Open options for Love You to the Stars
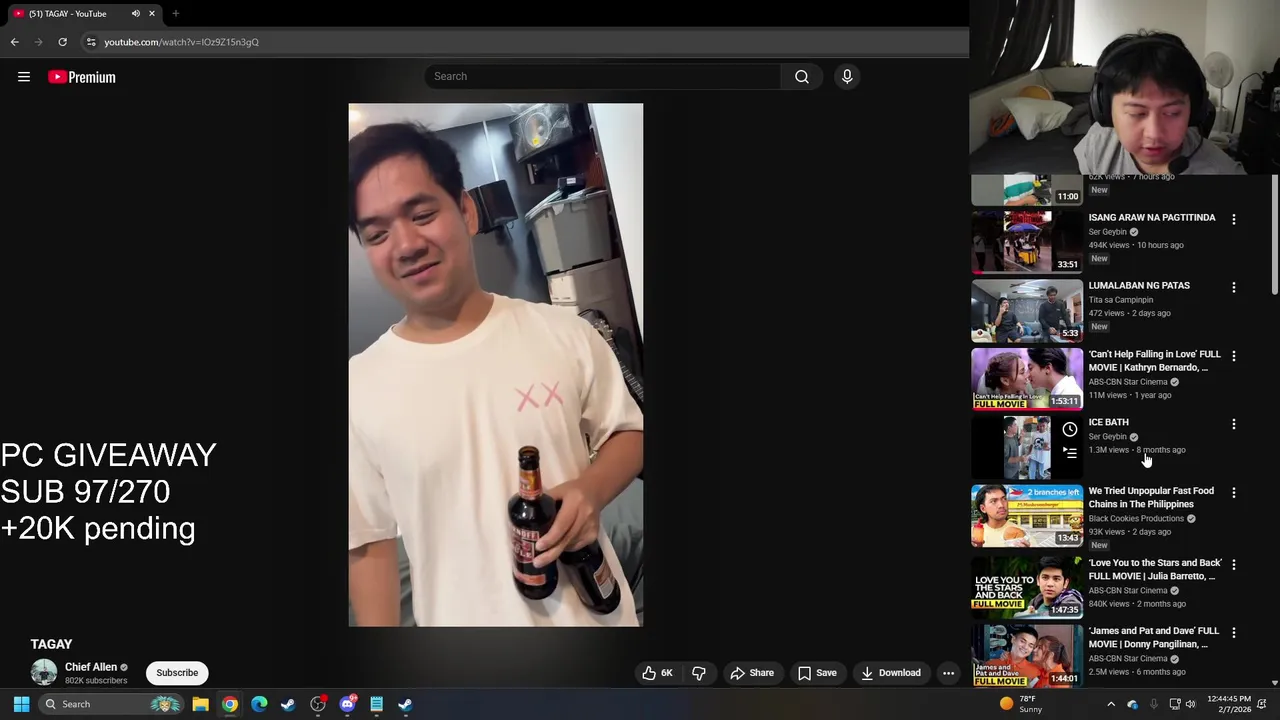 coord(1233,565)
